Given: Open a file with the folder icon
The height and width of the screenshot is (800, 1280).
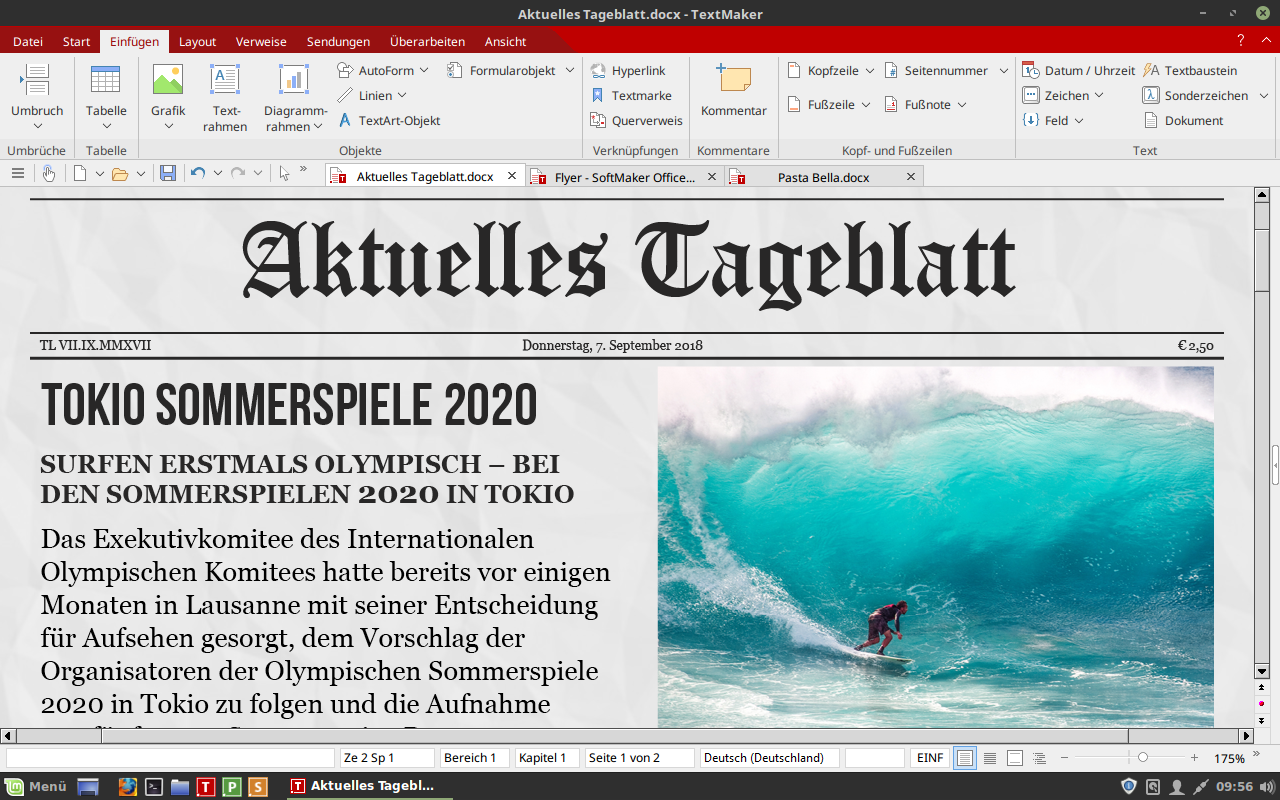Looking at the screenshot, I should point(120,174).
